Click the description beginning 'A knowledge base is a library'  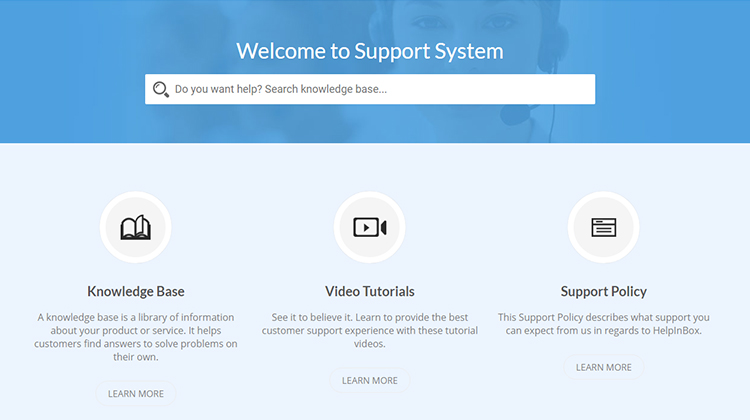tap(136, 337)
